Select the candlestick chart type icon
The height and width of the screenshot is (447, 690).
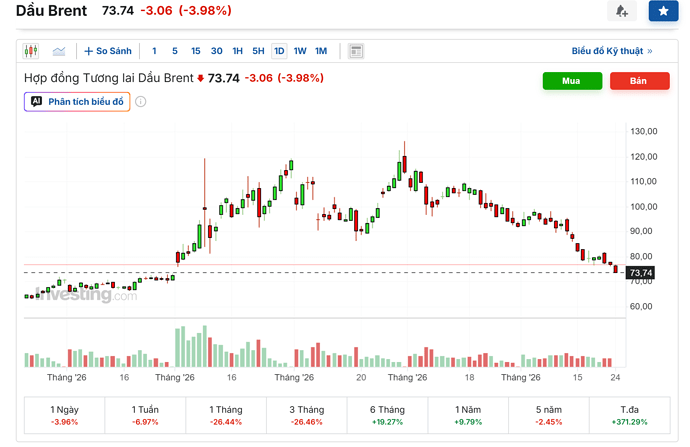31,51
